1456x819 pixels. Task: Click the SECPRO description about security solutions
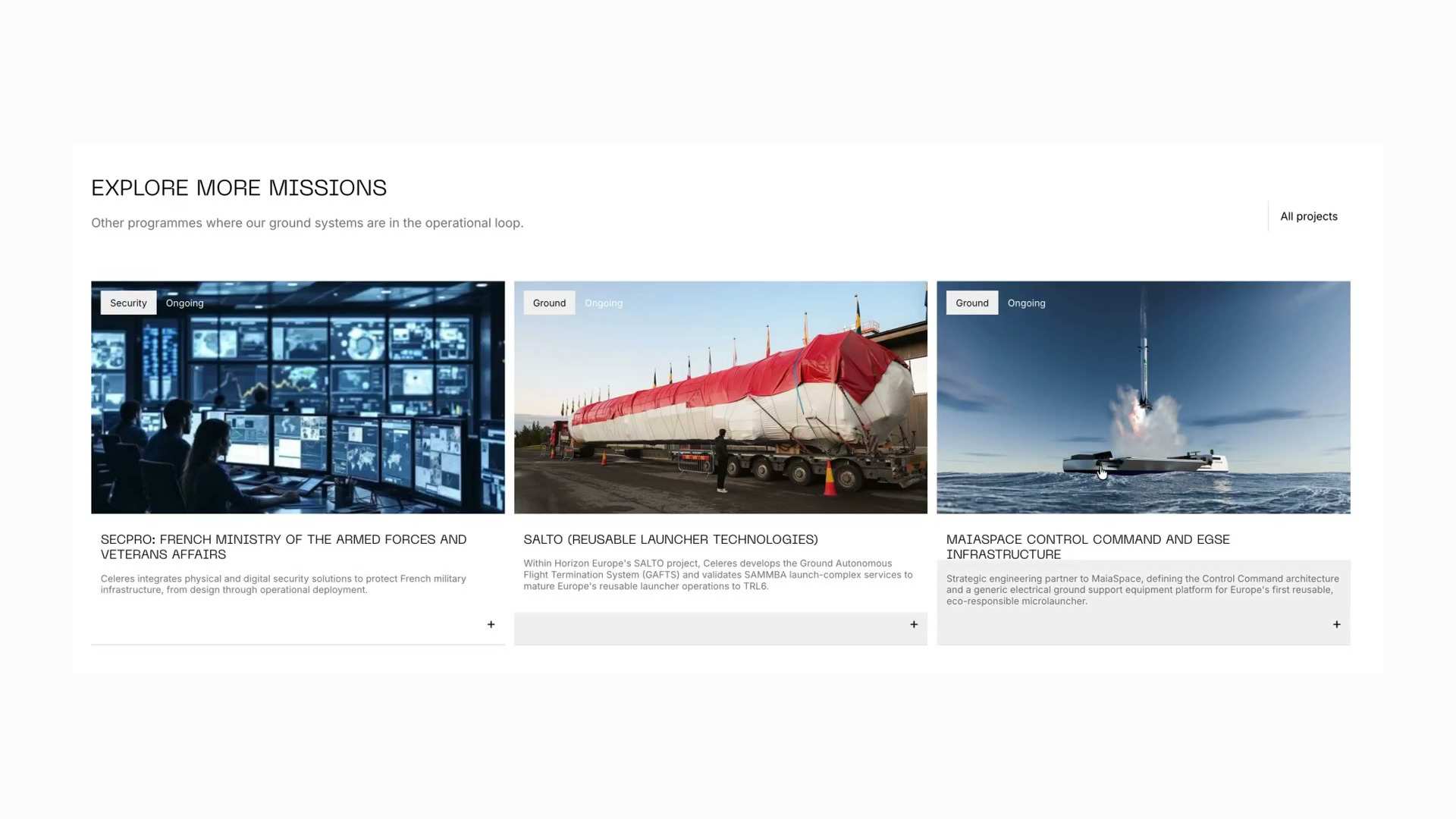(284, 584)
